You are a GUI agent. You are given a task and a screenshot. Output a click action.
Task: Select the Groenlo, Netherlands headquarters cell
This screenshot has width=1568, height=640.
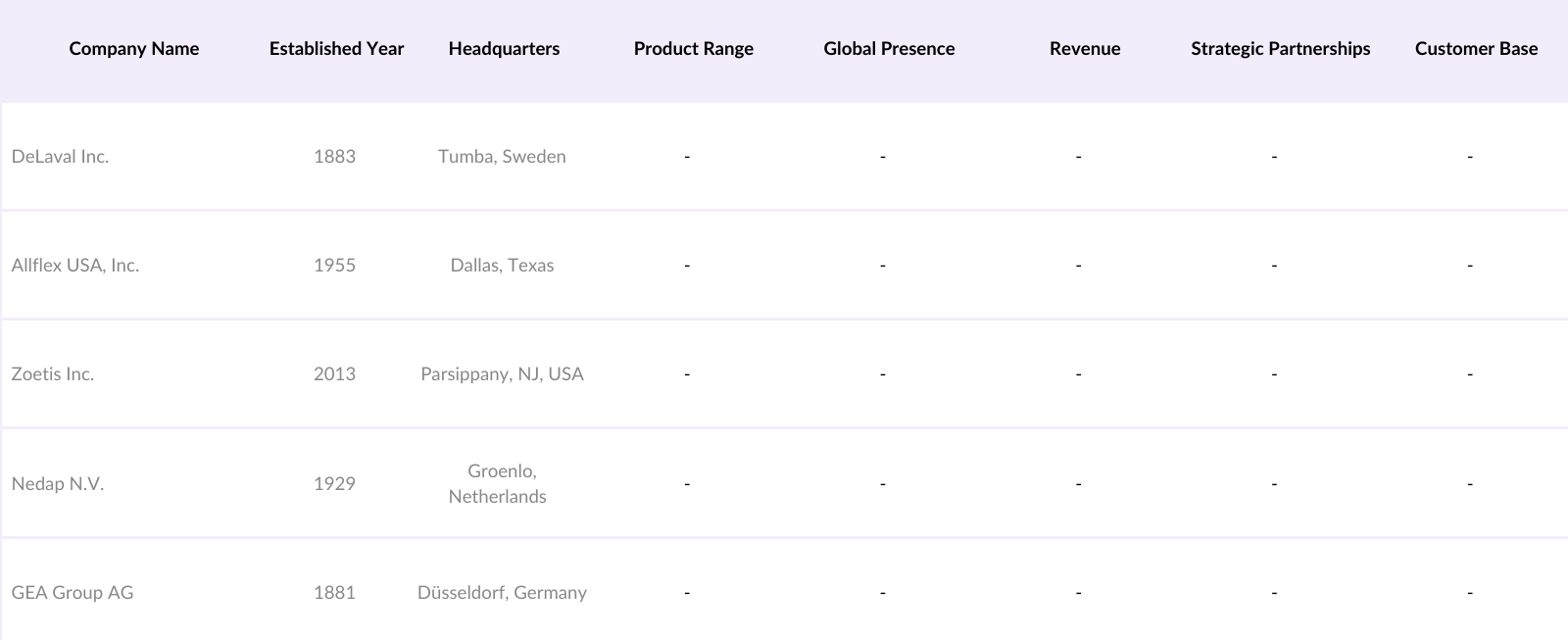498,484
